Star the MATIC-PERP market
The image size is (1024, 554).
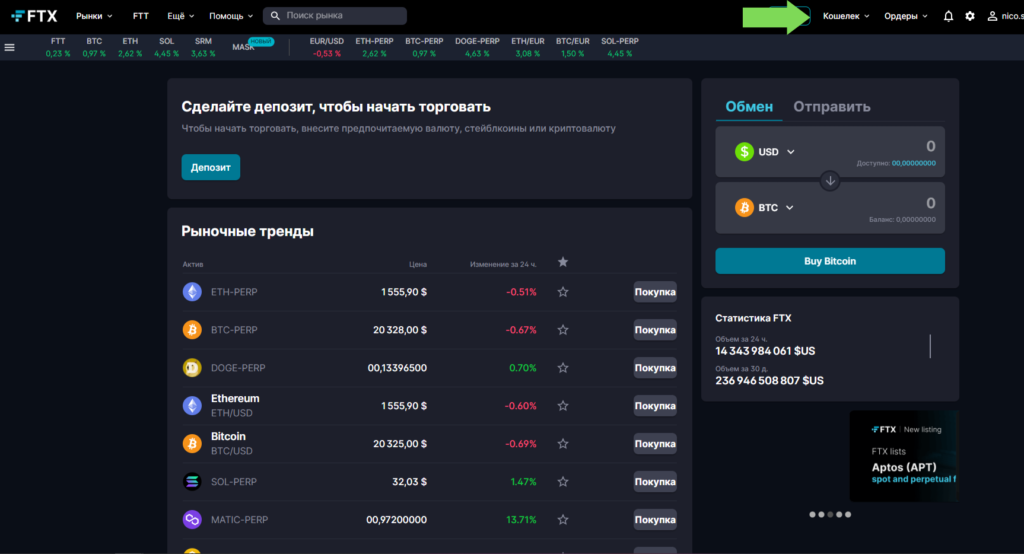tap(563, 520)
